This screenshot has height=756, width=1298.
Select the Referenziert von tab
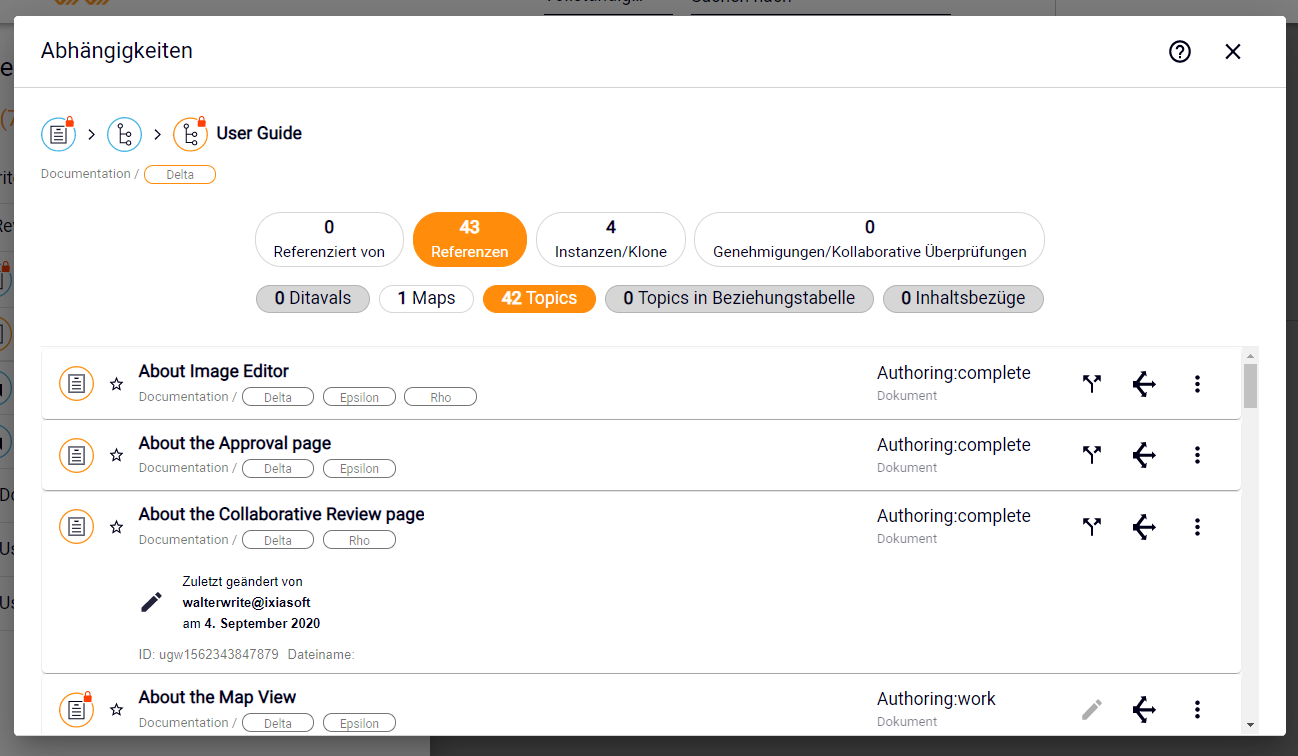click(329, 240)
